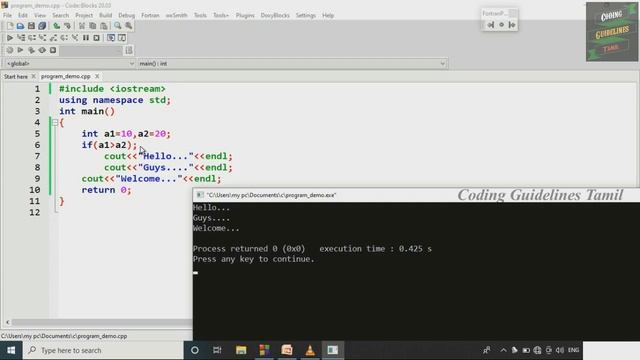Click the Step out debug icon
640x360 pixels.
[53, 38]
